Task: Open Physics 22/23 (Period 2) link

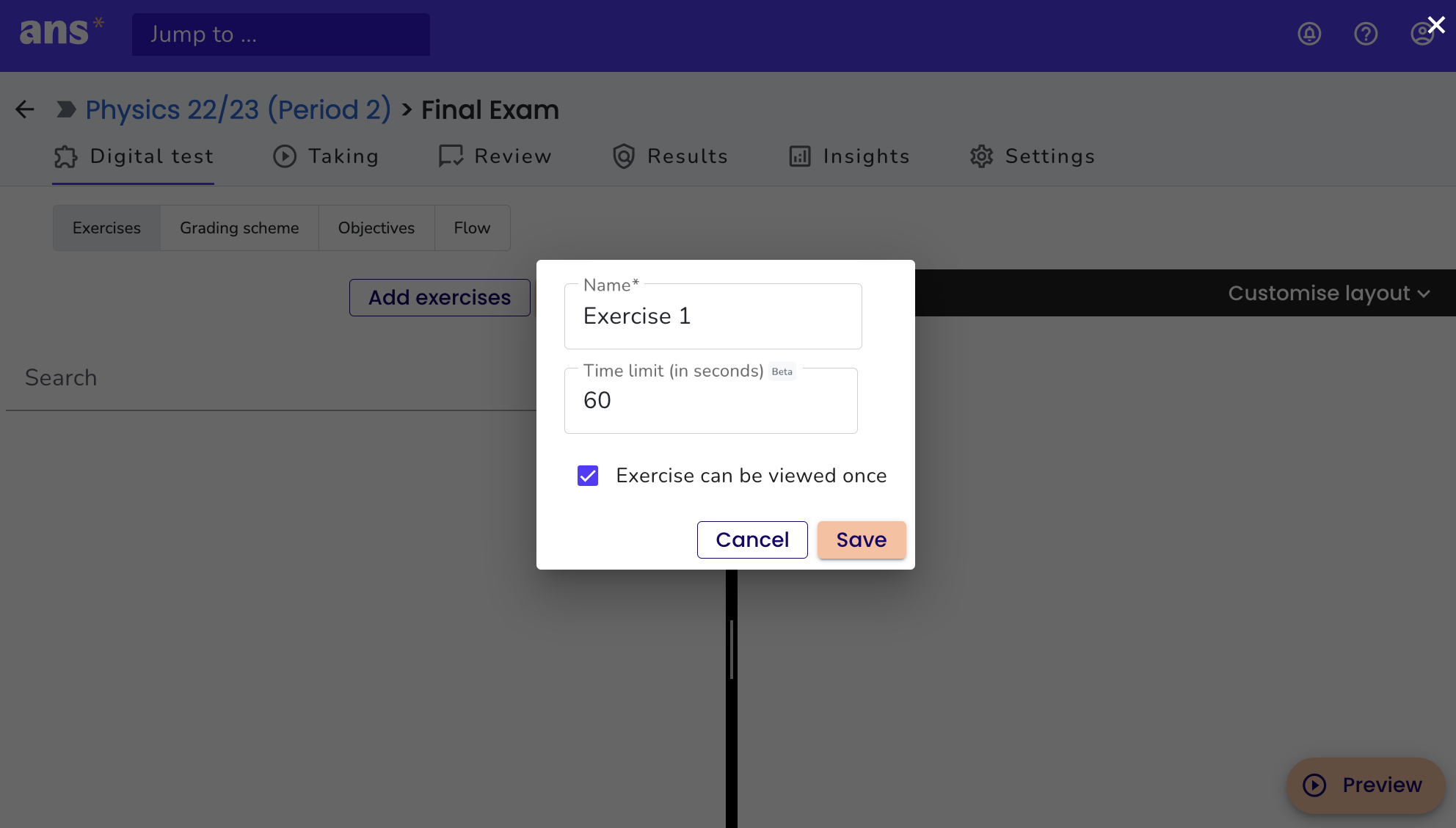Action: coord(239,109)
